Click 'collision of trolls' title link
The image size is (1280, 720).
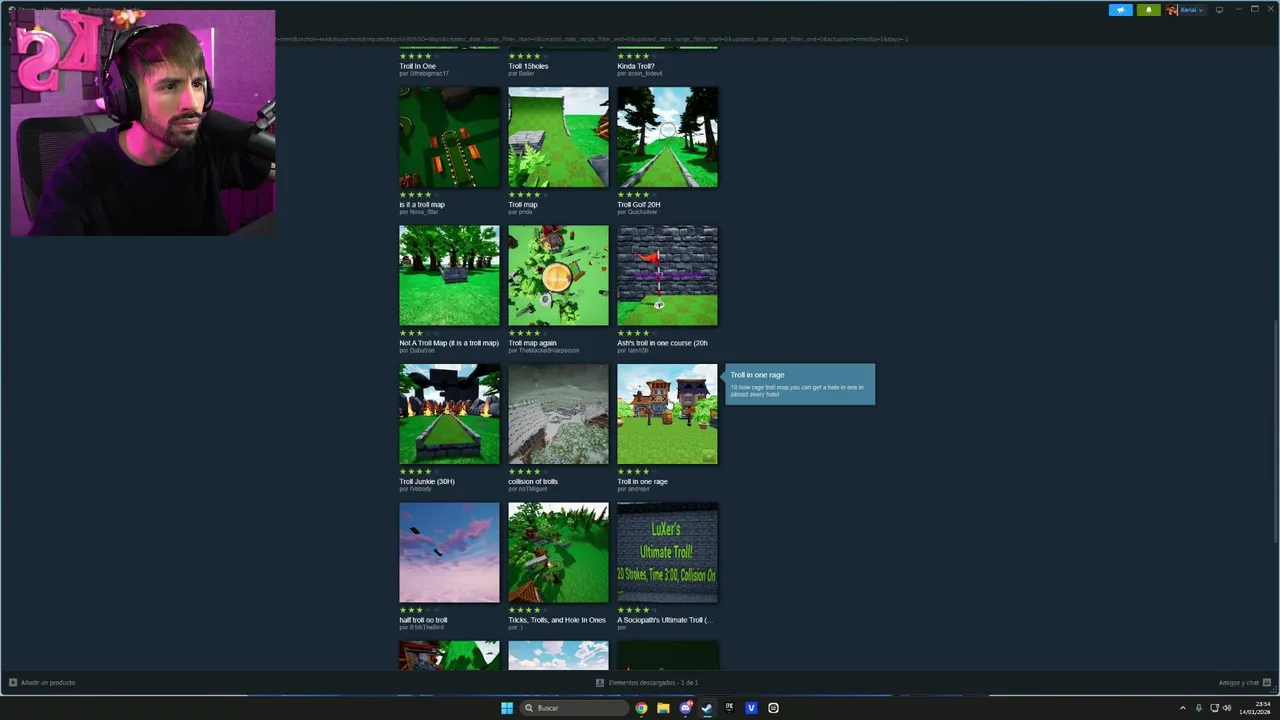click(533, 481)
